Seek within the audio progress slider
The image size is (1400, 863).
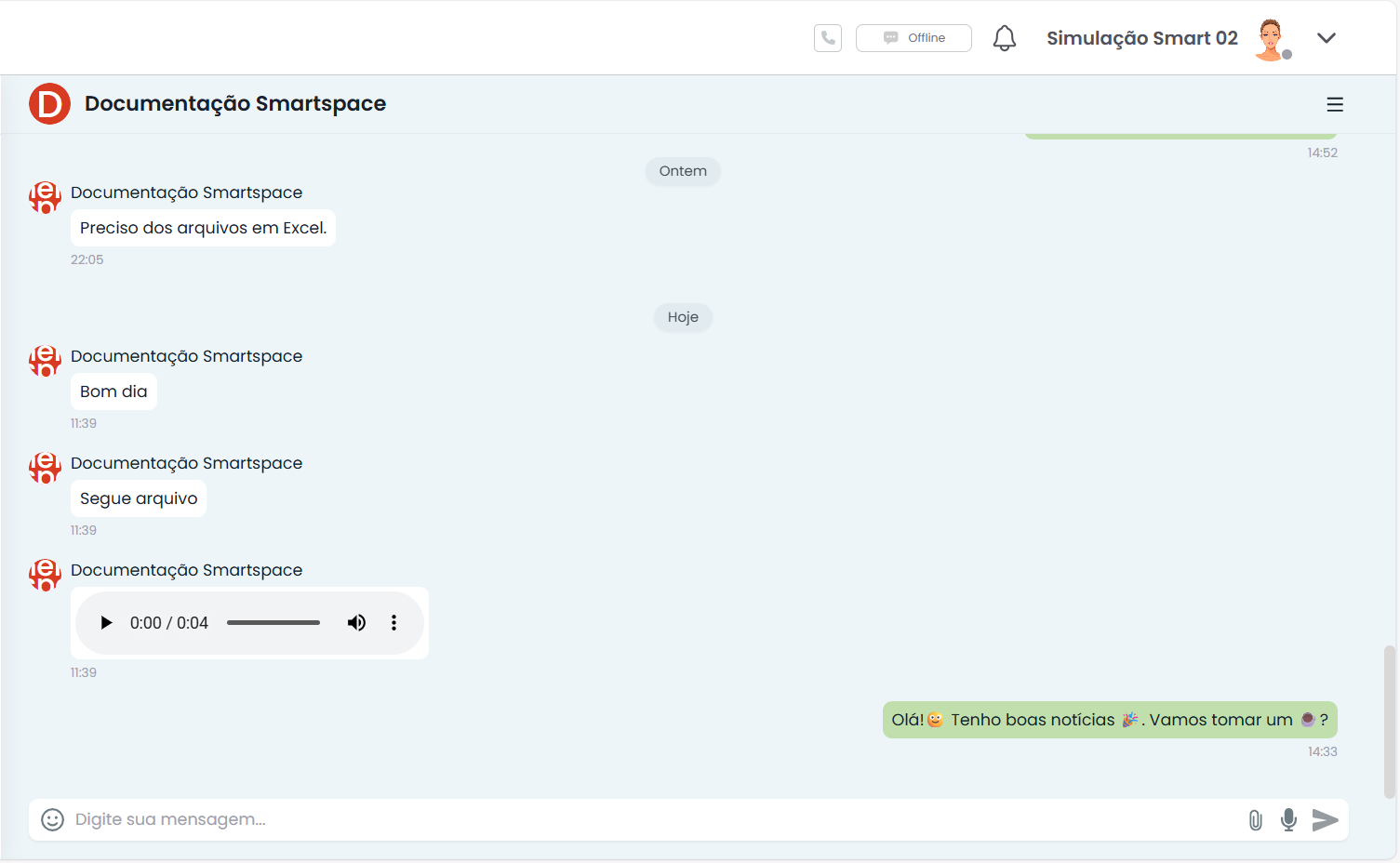pos(273,623)
